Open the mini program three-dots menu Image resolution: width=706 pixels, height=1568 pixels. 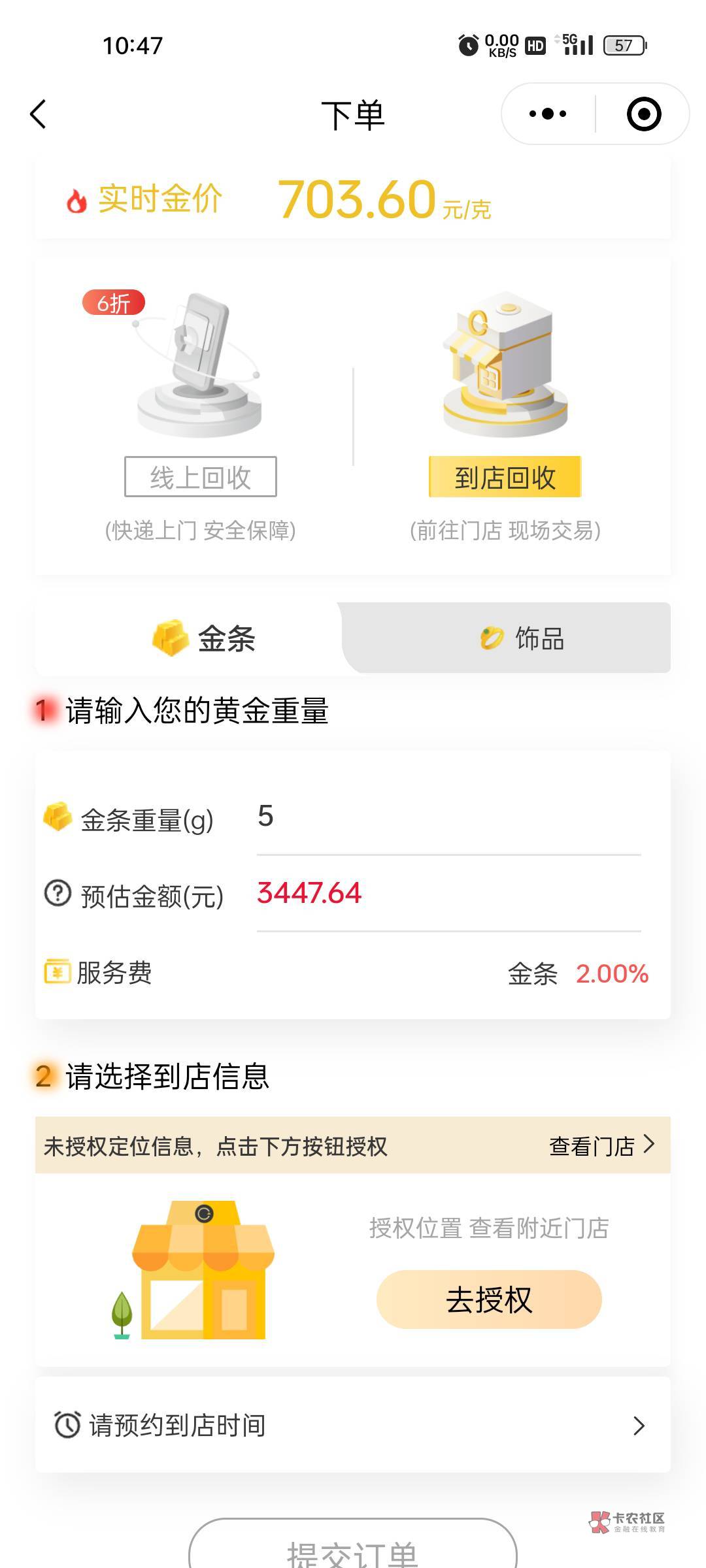(x=548, y=114)
